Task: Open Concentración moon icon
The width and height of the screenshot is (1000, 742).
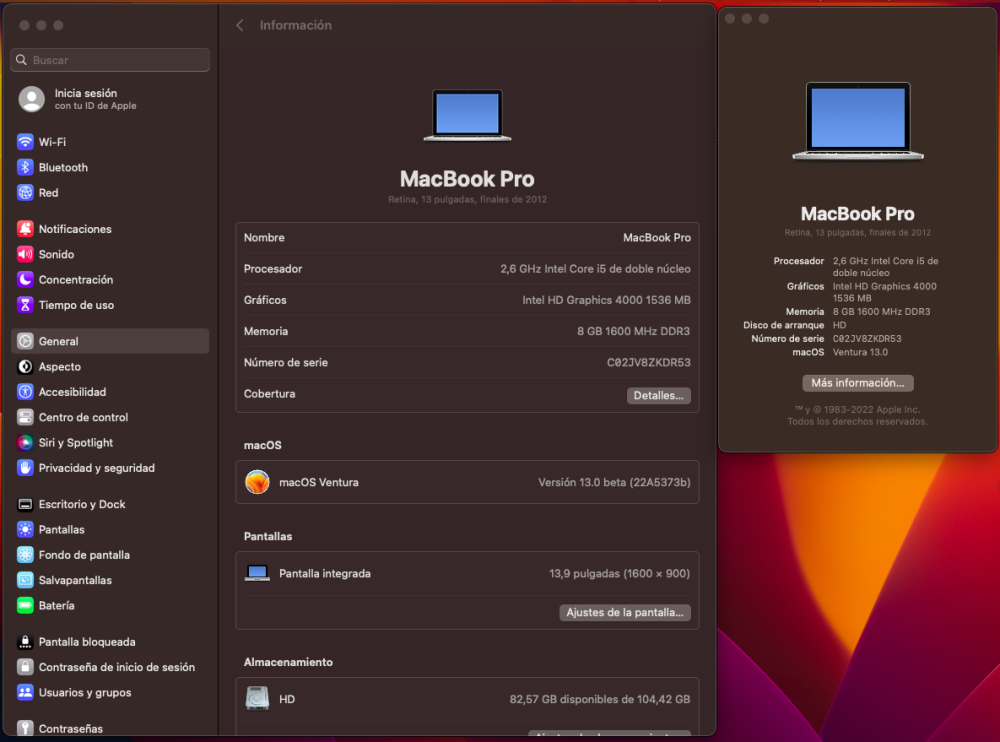Action: pyautogui.click(x=25, y=279)
